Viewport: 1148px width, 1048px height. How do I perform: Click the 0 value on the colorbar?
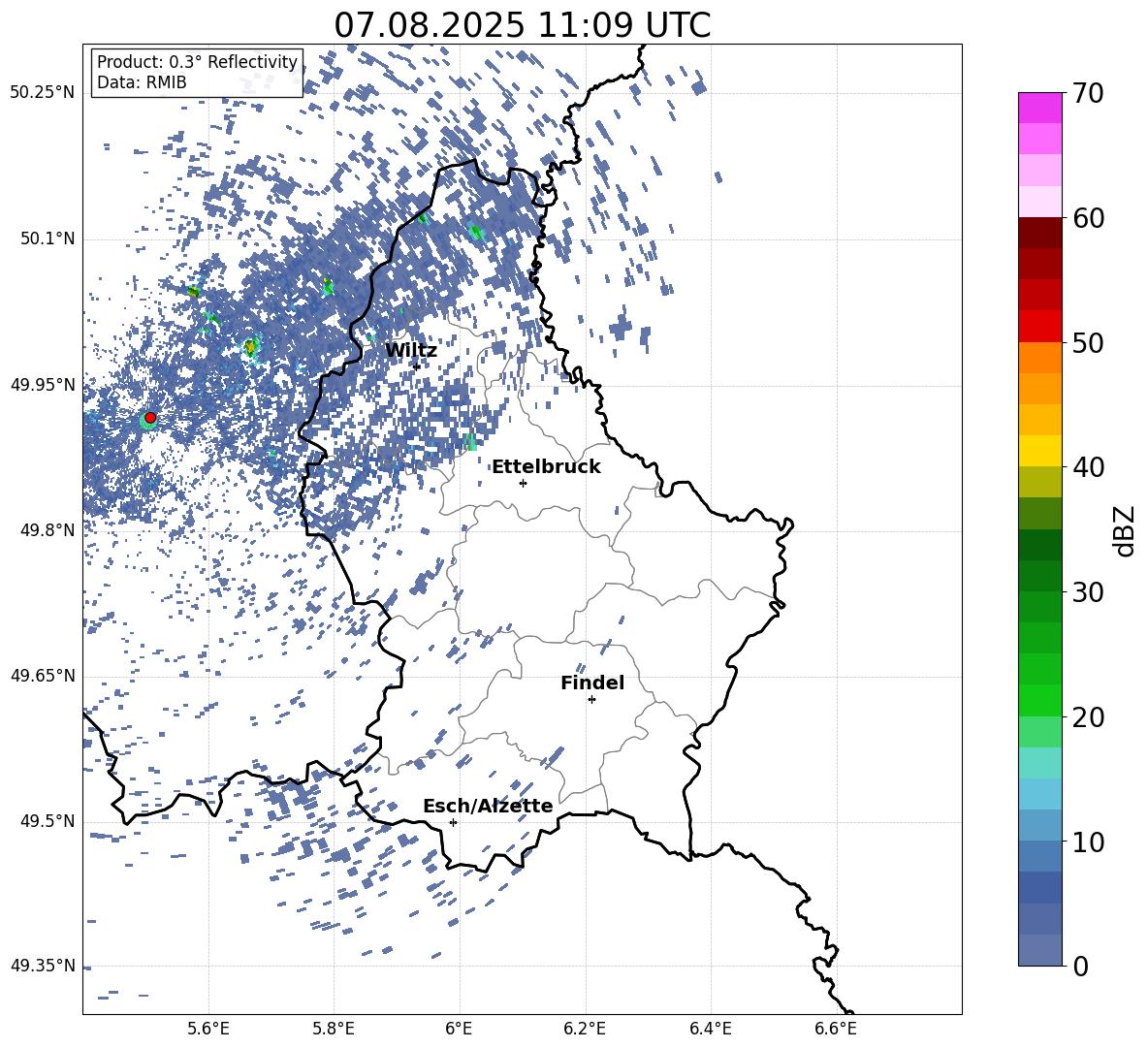coord(1081,967)
